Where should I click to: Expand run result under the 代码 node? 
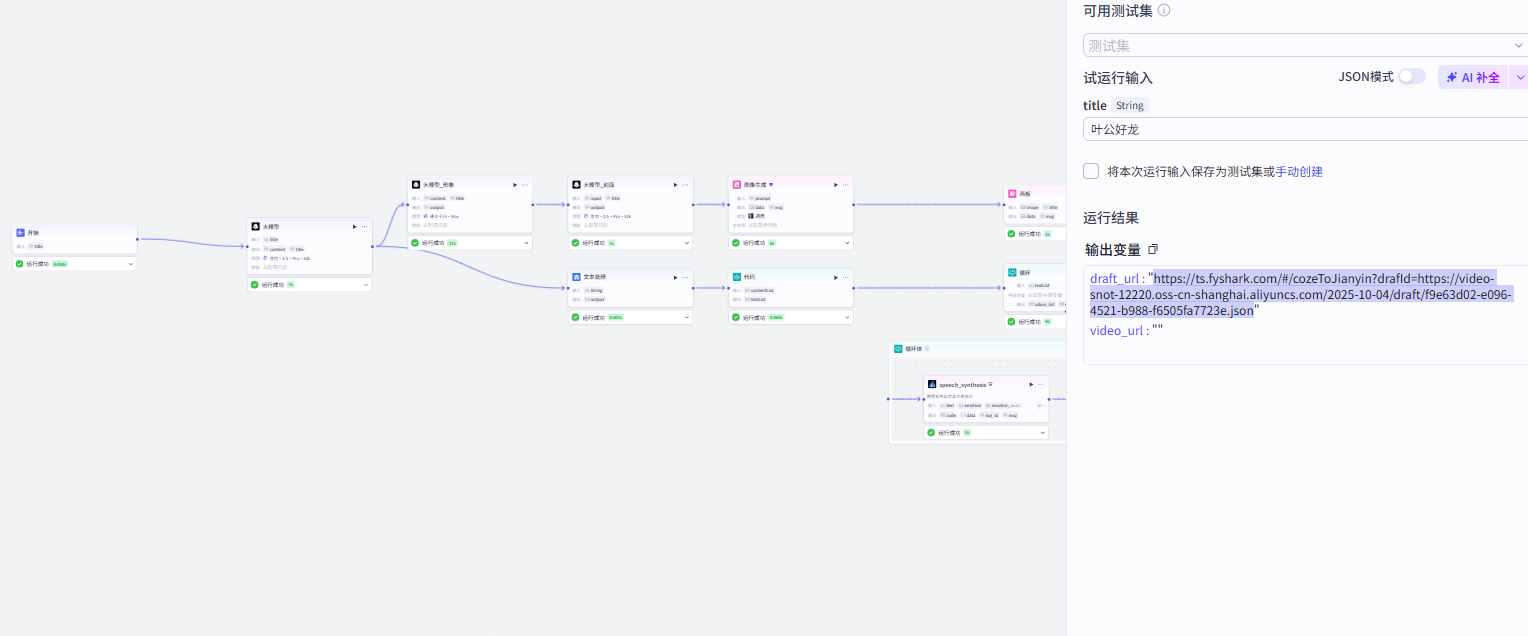pos(847,317)
